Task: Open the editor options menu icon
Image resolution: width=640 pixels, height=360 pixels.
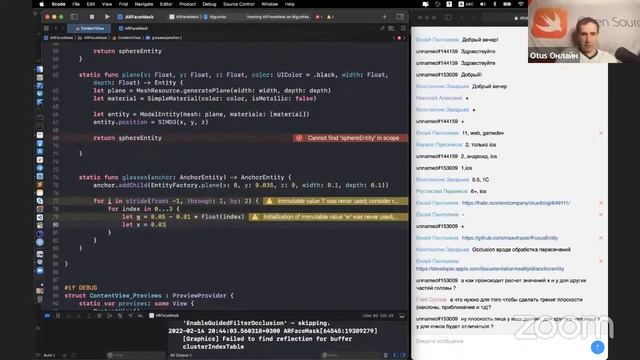Action: (391, 28)
